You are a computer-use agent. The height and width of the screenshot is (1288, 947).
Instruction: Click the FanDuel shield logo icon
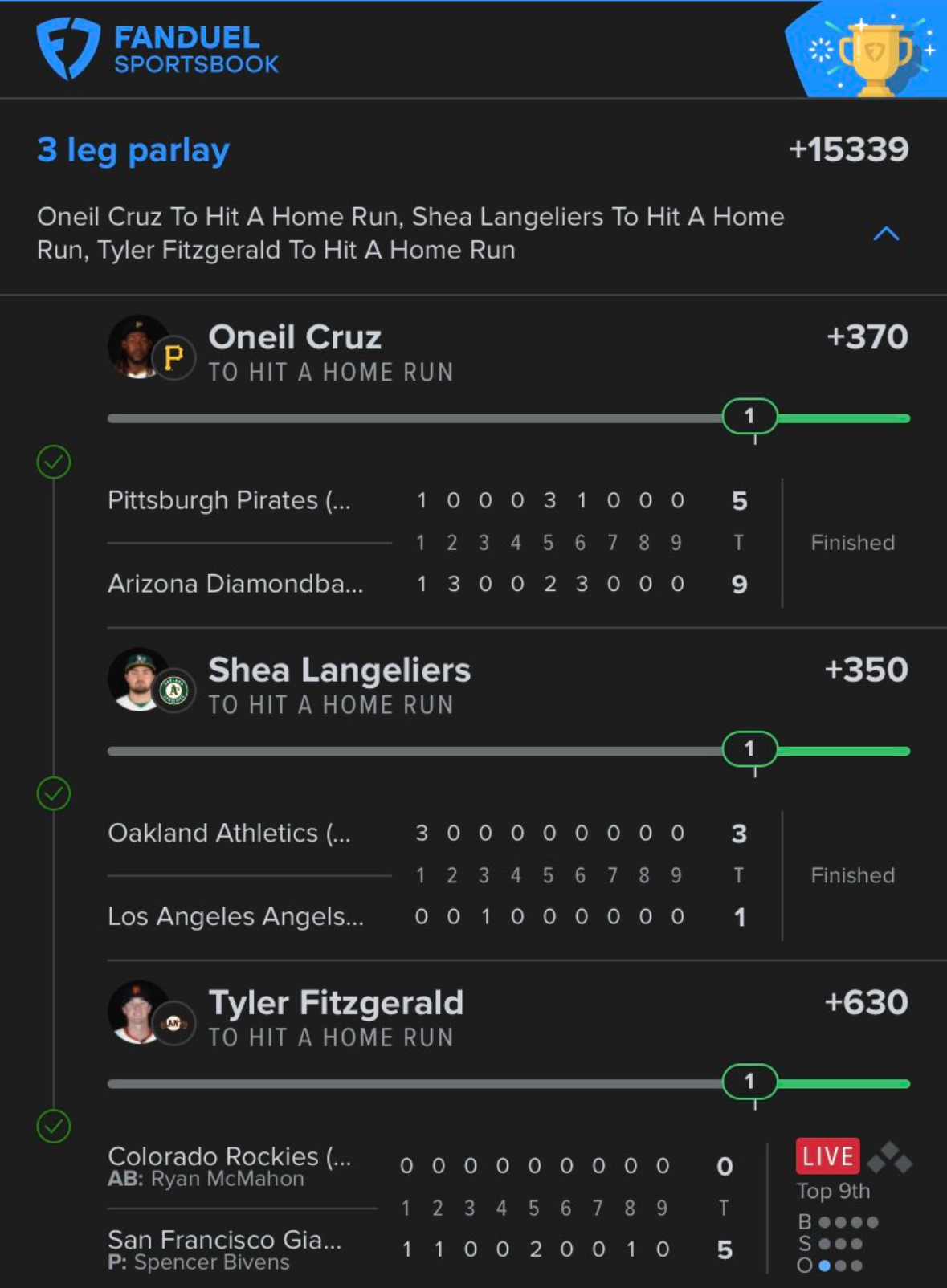[68, 48]
